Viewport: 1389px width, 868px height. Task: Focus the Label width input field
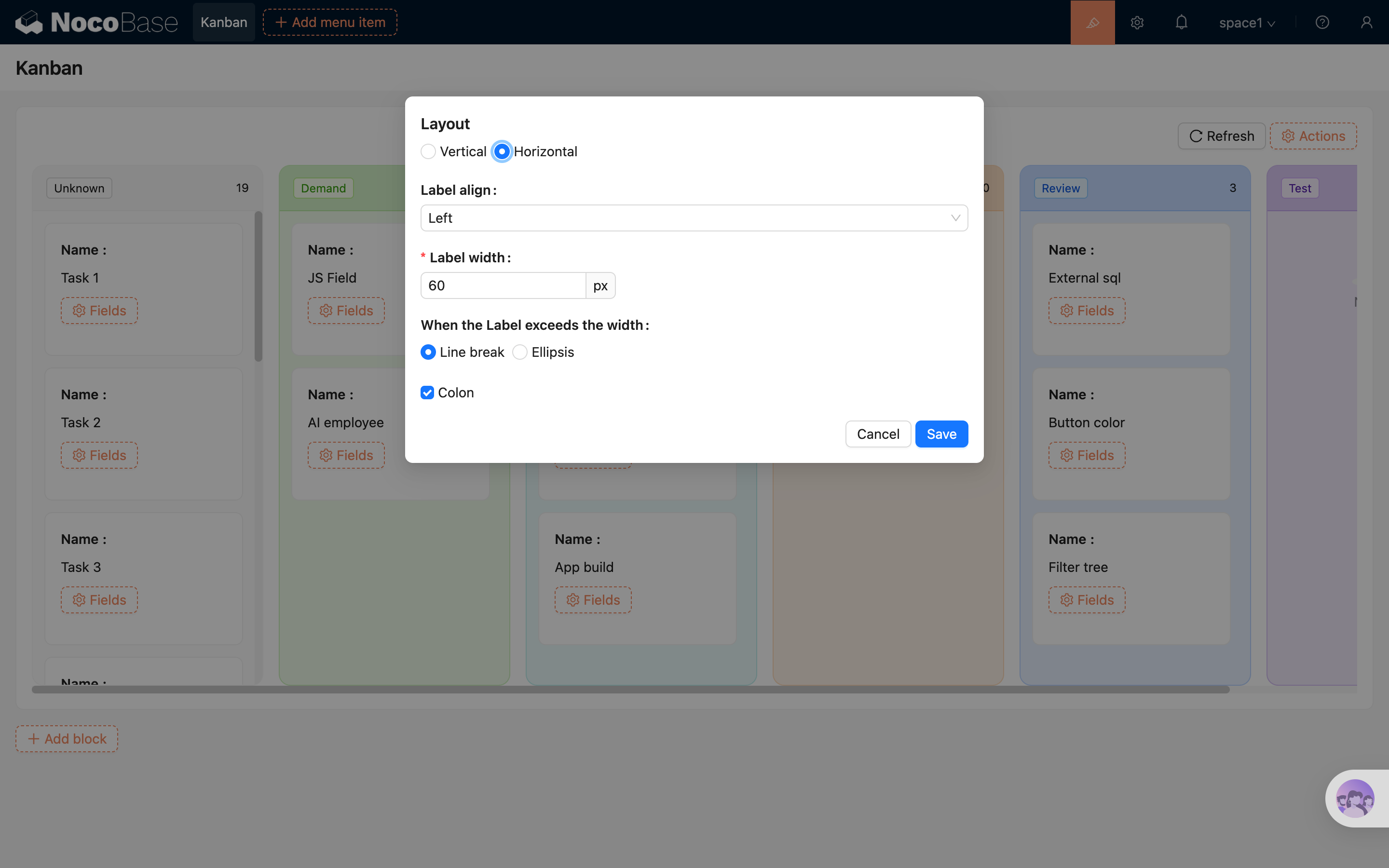(x=503, y=285)
